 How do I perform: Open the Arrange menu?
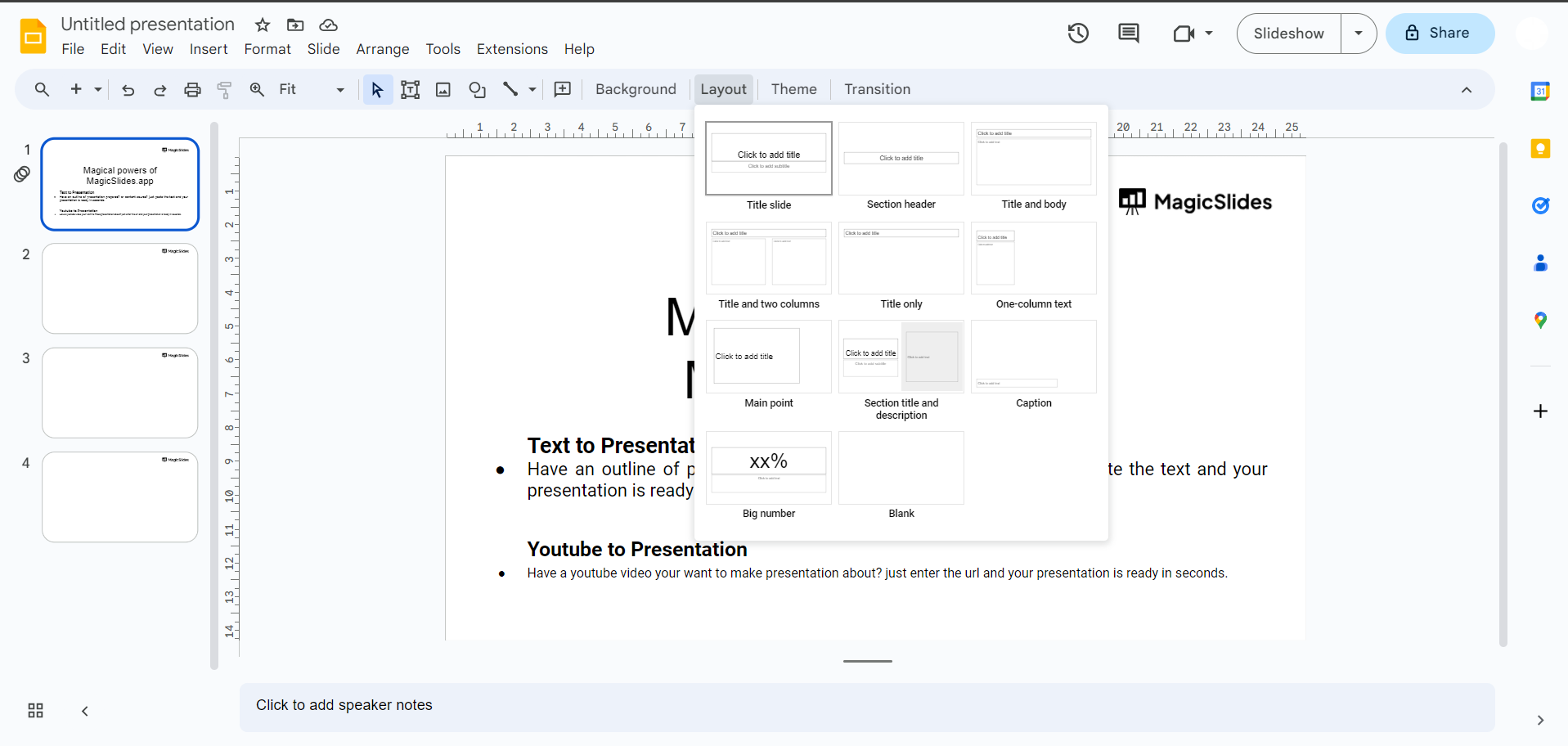pos(382,49)
